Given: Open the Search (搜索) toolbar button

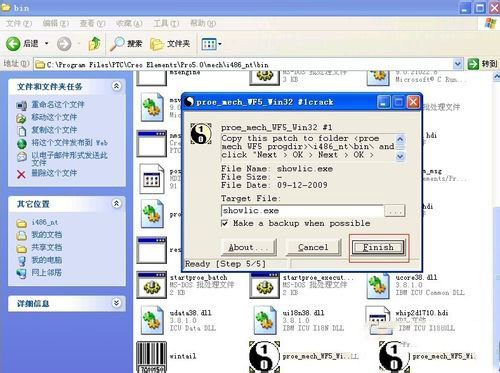Looking at the screenshot, I should click(x=126, y=44).
